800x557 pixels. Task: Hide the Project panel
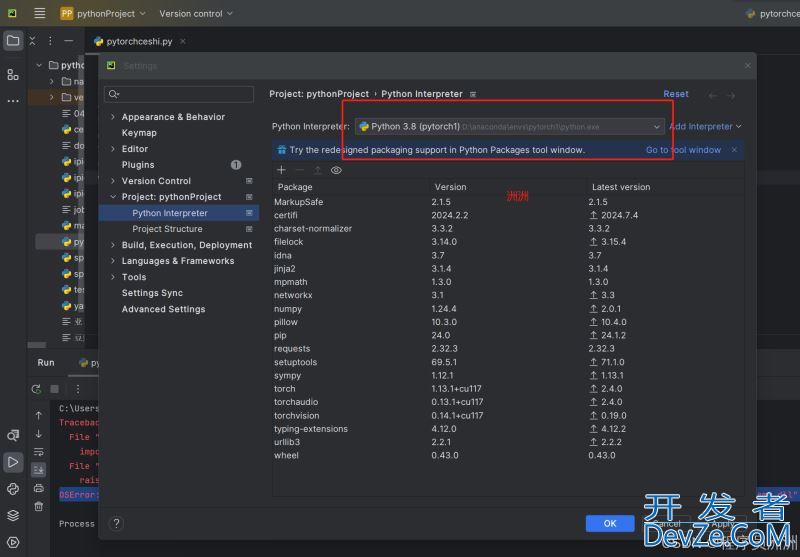tap(69, 41)
